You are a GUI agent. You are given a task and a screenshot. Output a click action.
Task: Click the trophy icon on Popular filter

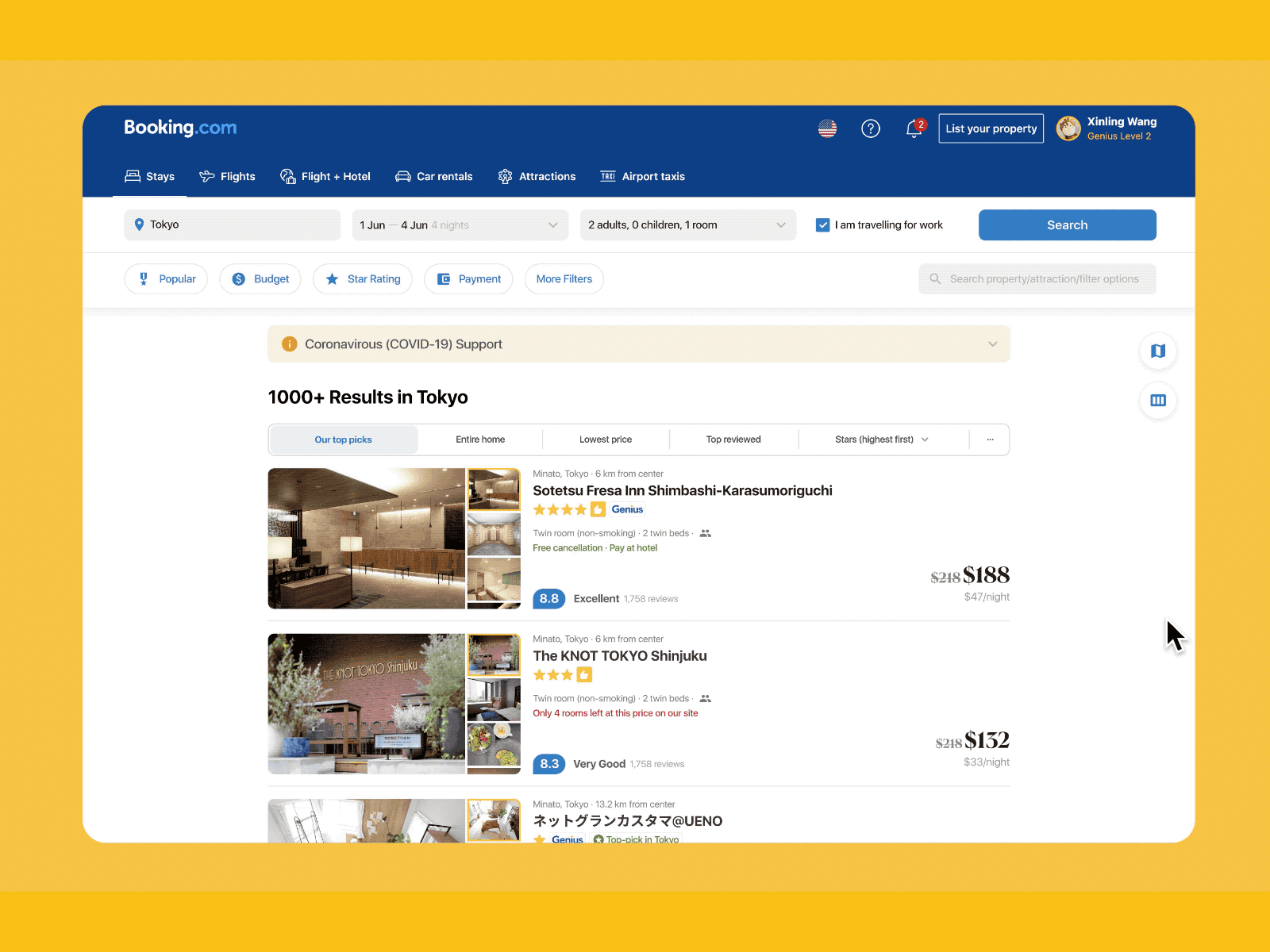(x=144, y=278)
